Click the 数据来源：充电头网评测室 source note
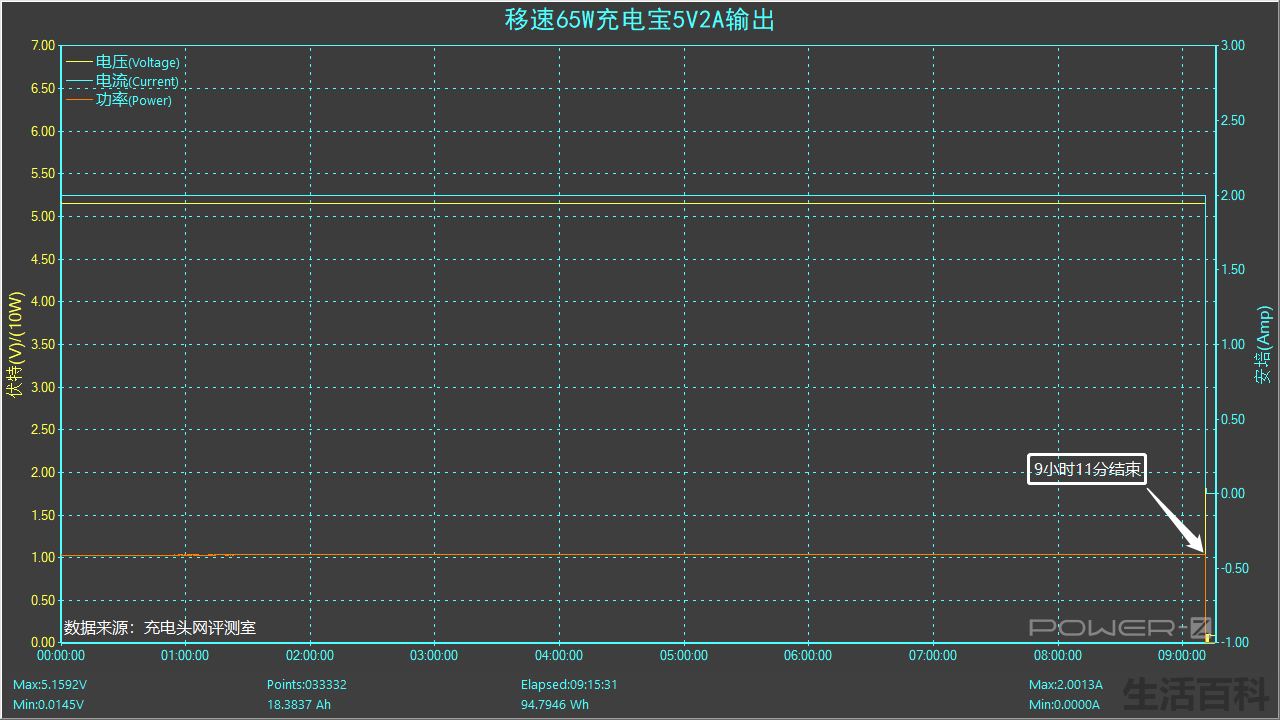This screenshot has height=720, width=1280. (160, 628)
